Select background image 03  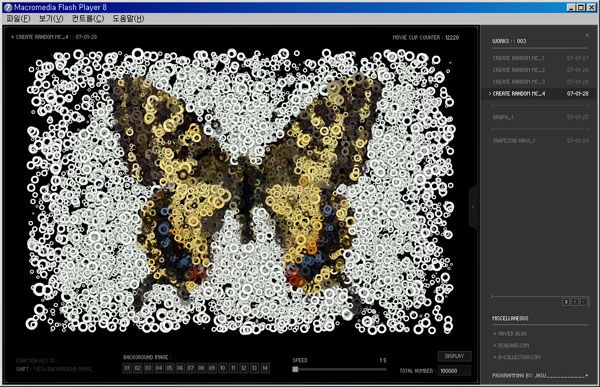[148, 368]
